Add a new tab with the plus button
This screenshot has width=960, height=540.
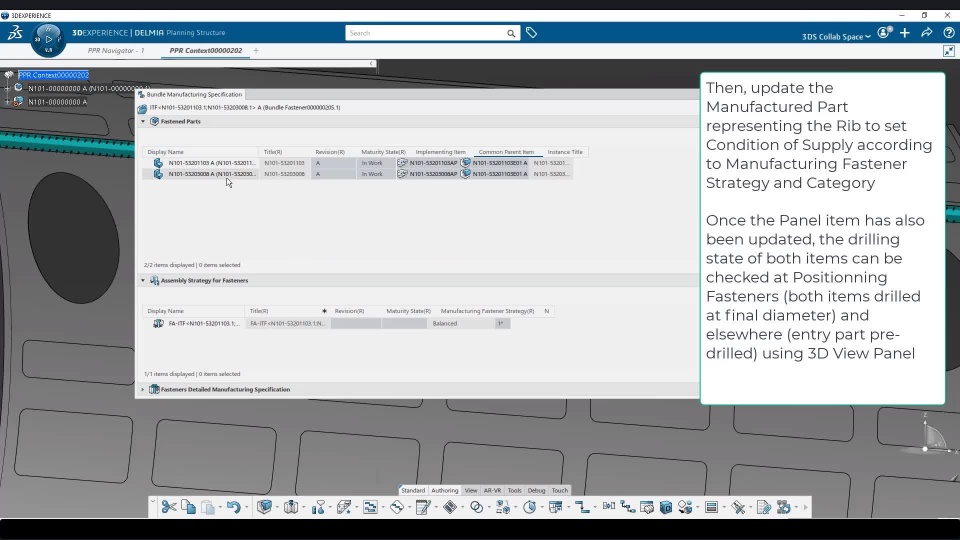[x=256, y=51]
